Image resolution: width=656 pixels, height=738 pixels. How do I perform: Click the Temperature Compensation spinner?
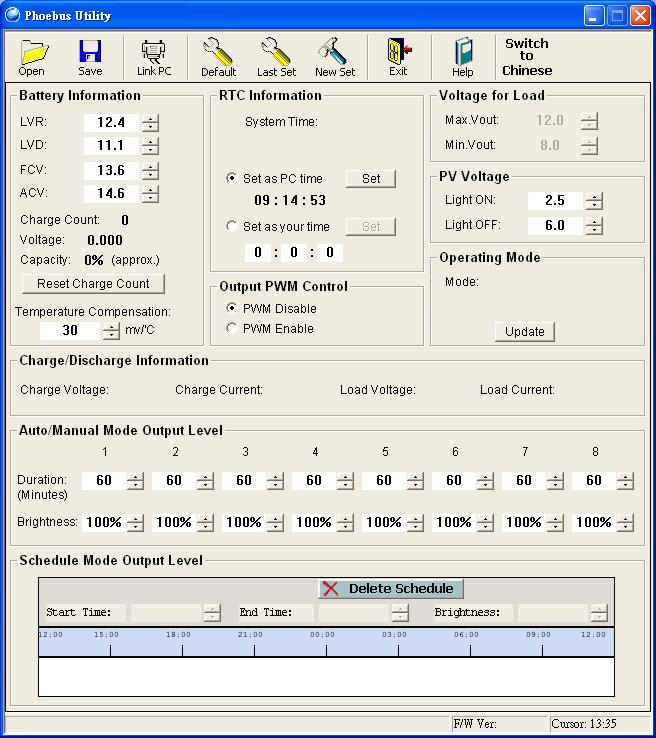[x=110, y=331]
